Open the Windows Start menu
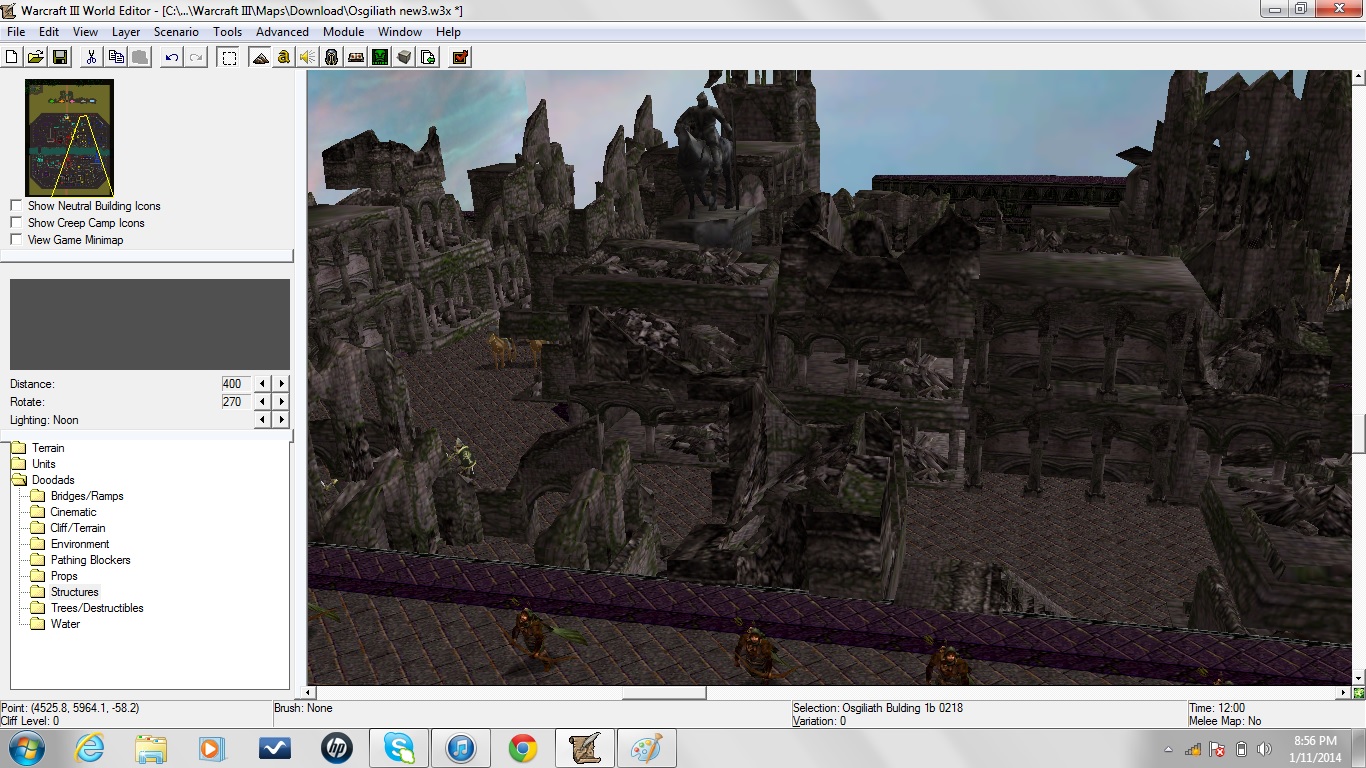This screenshot has height=768, width=1366. tap(27, 748)
